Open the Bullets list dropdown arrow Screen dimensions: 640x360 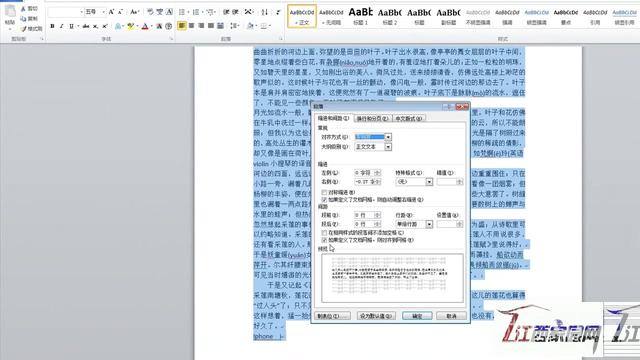coord(188,12)
